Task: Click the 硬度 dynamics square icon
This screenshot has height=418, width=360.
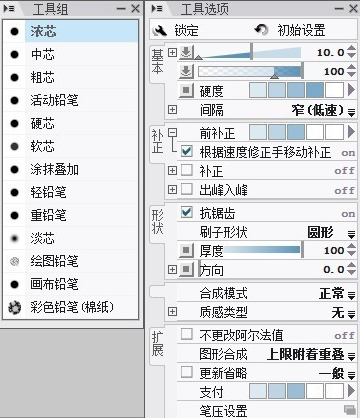Action: coord(186,90)
